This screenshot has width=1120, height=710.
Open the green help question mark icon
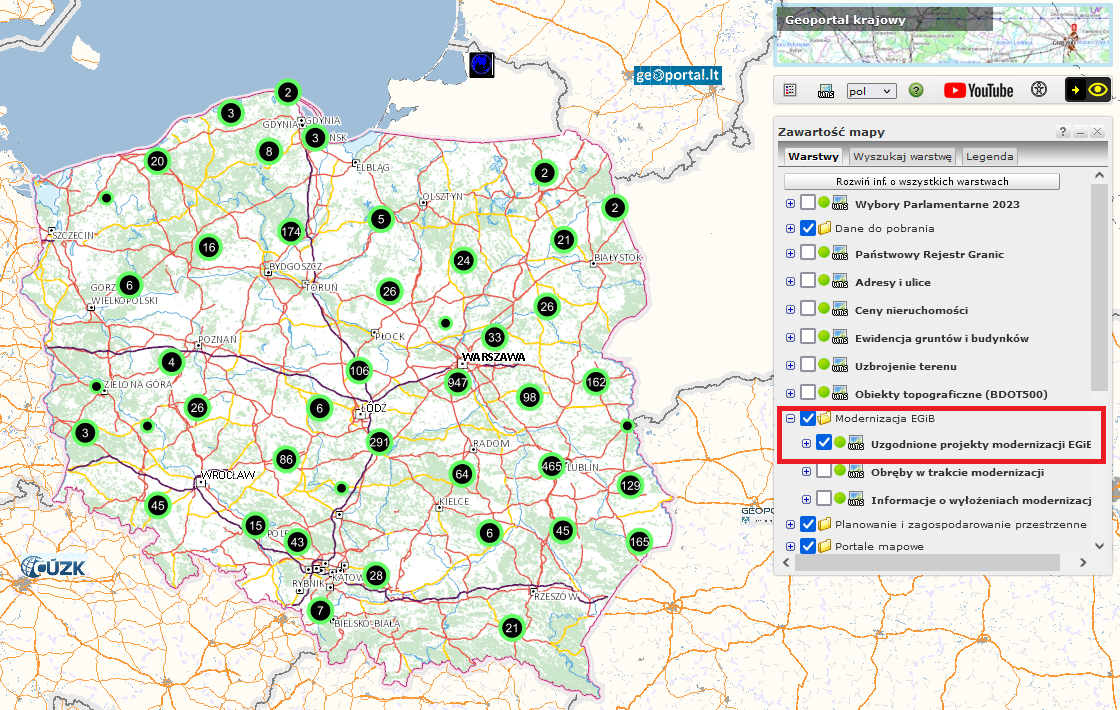916,90
